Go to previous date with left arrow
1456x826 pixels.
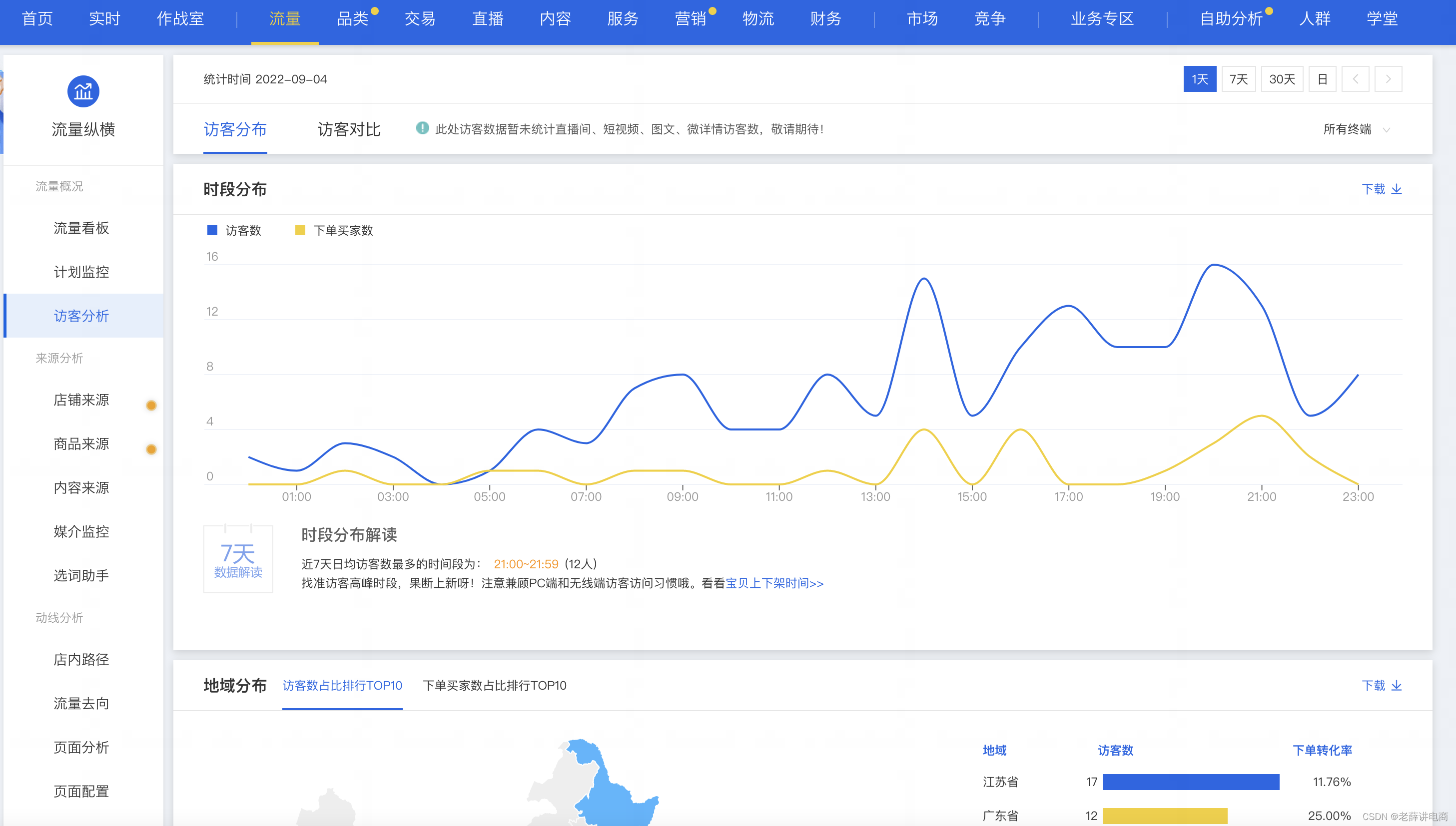point(1355,79)
